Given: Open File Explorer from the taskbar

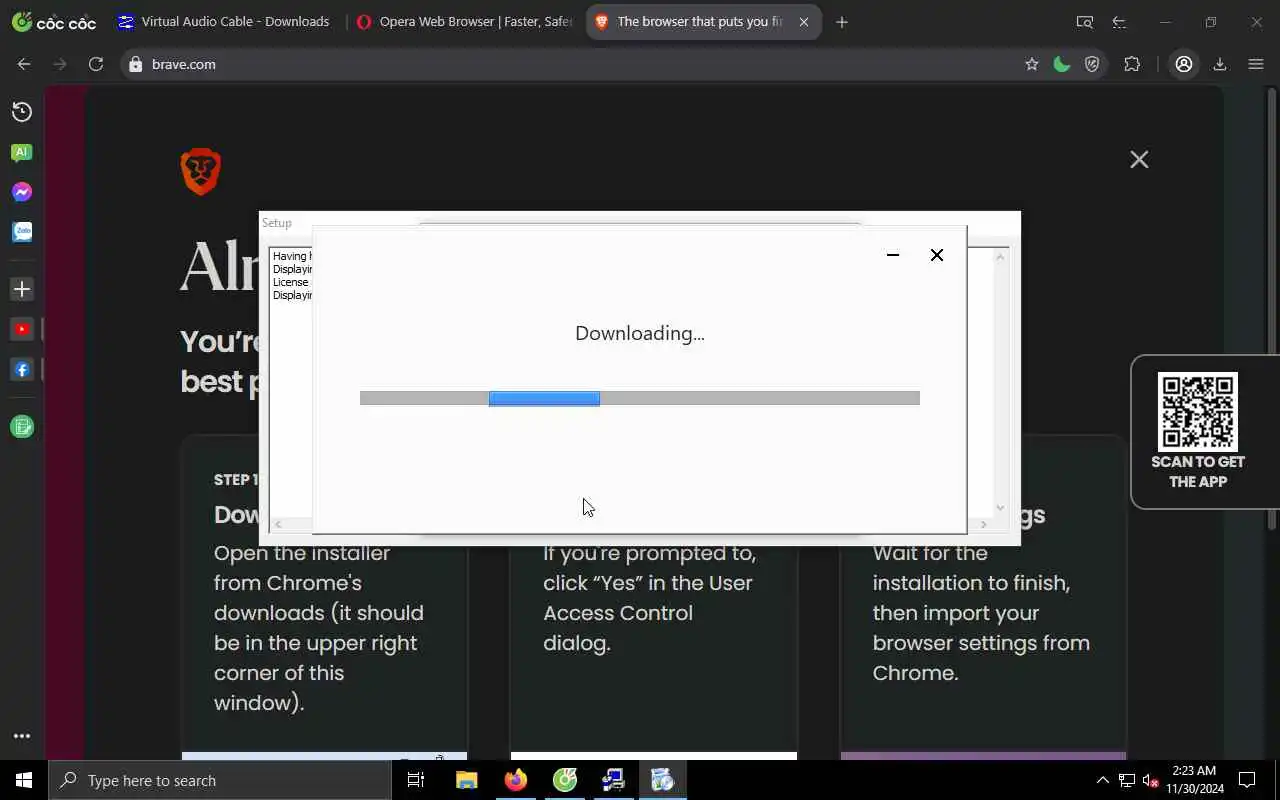Looking at the screenshot, I should point(466,780).
